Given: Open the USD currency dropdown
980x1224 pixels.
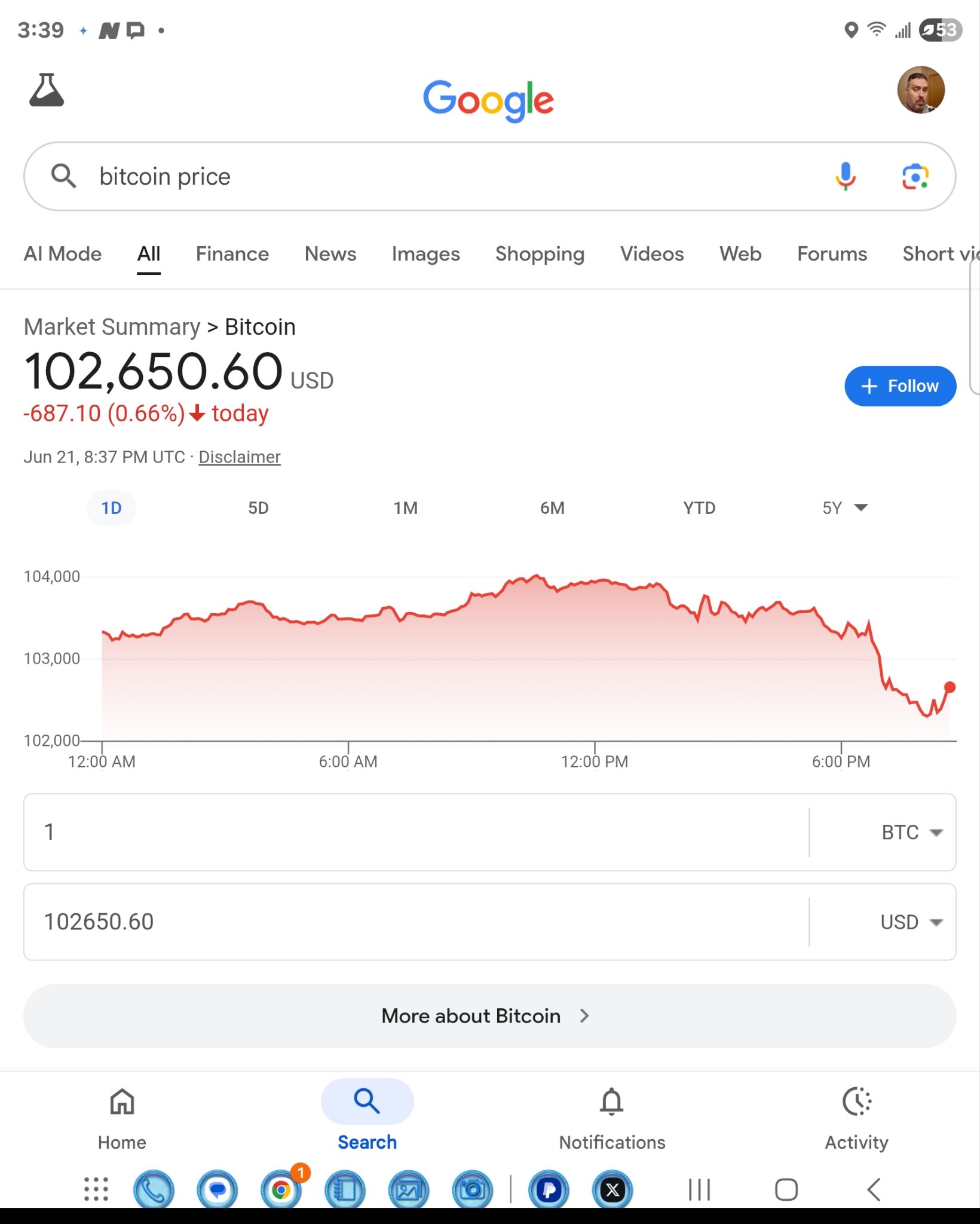Looking at the screenshot, I should pos(912,922).
